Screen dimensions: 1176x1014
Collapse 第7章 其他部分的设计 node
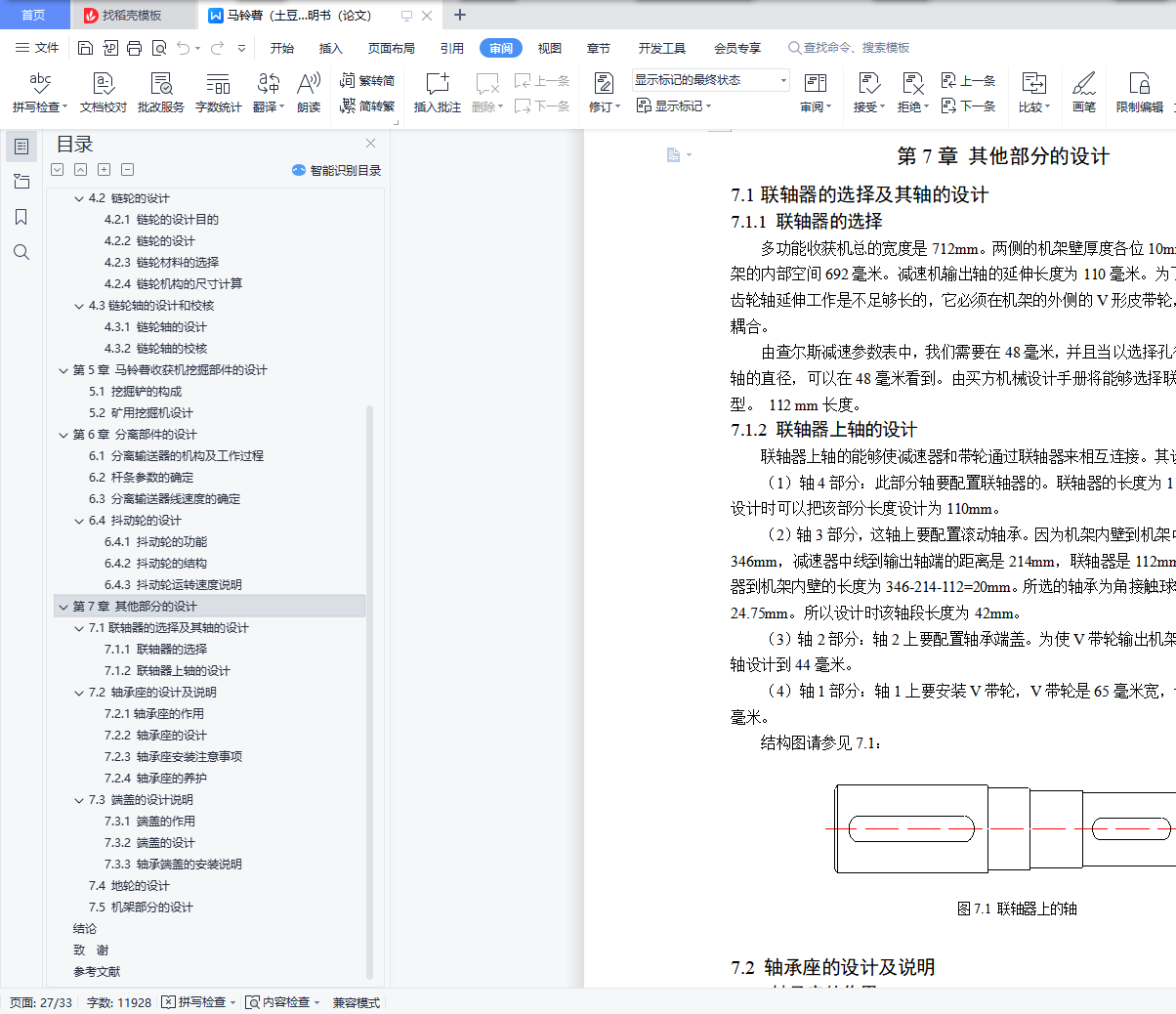point(63,607)
